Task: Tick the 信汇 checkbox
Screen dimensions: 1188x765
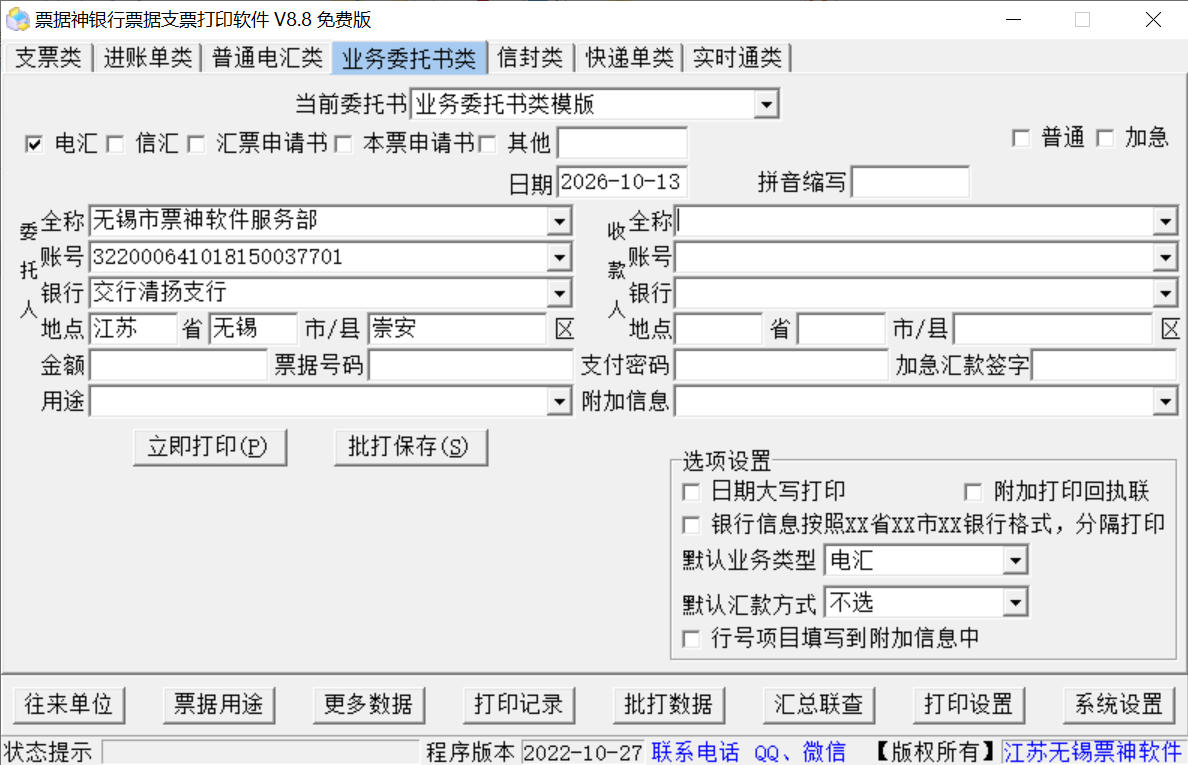Action: click(115, 143)
